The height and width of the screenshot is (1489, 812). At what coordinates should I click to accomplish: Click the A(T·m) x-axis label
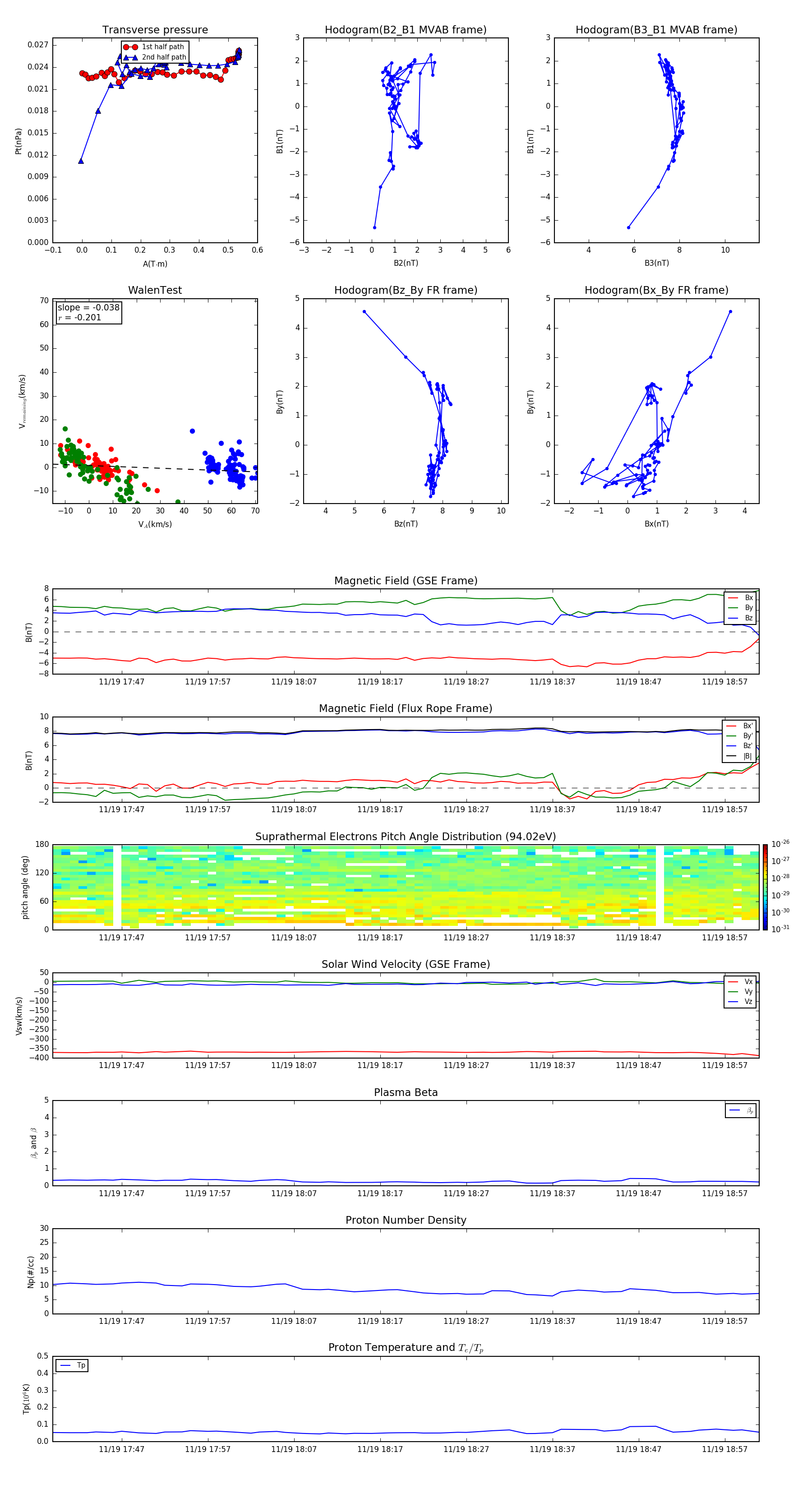point(155,264)
